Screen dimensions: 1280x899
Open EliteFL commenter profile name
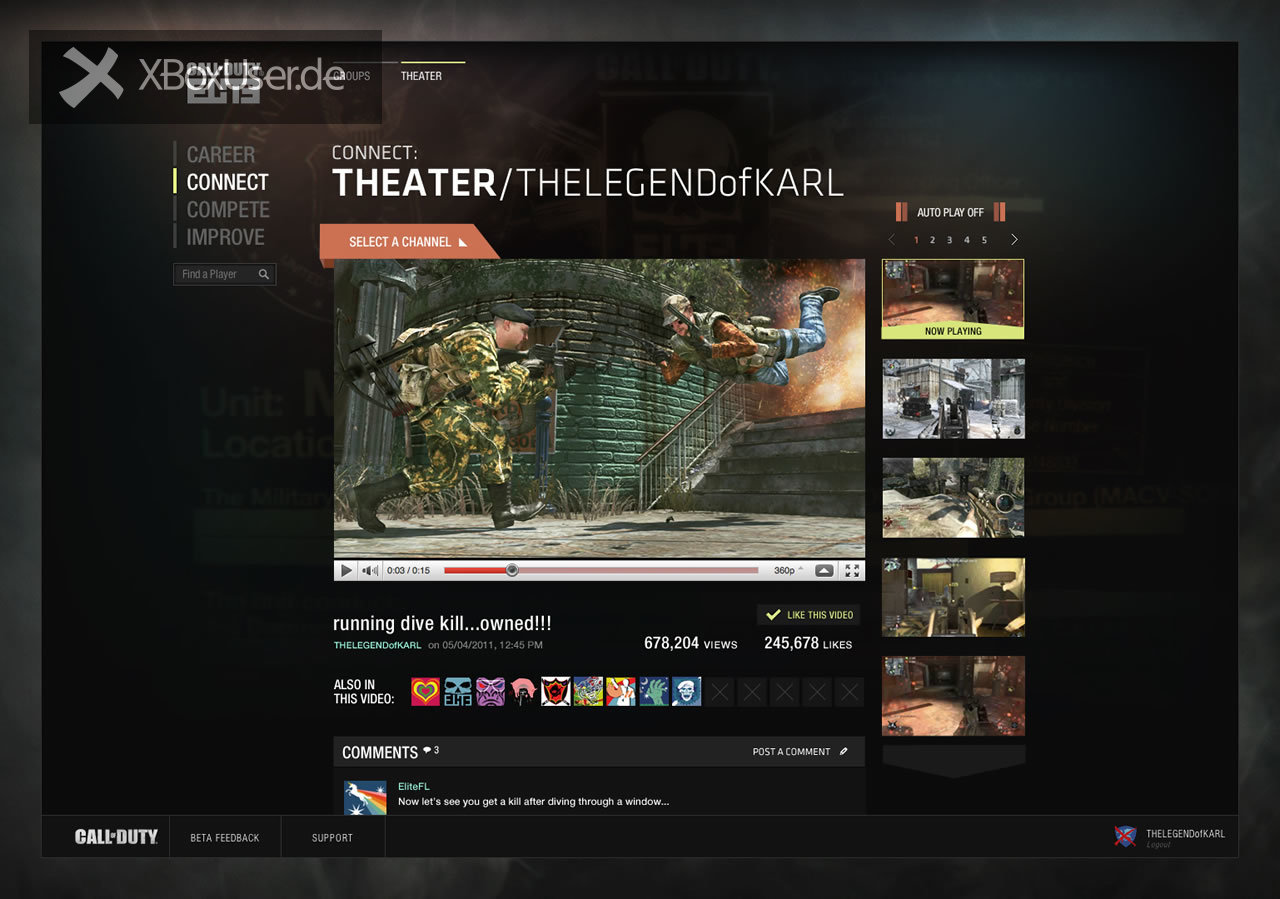tap(413, 787)
